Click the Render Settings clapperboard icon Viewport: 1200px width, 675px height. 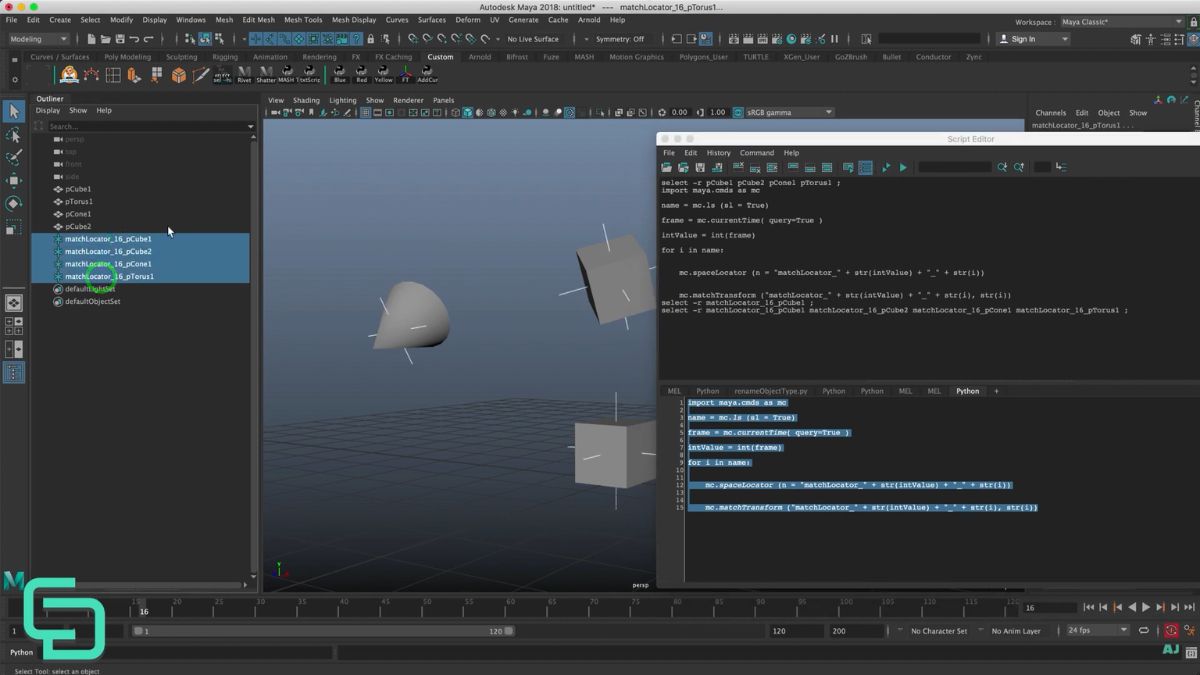(776, 39)
